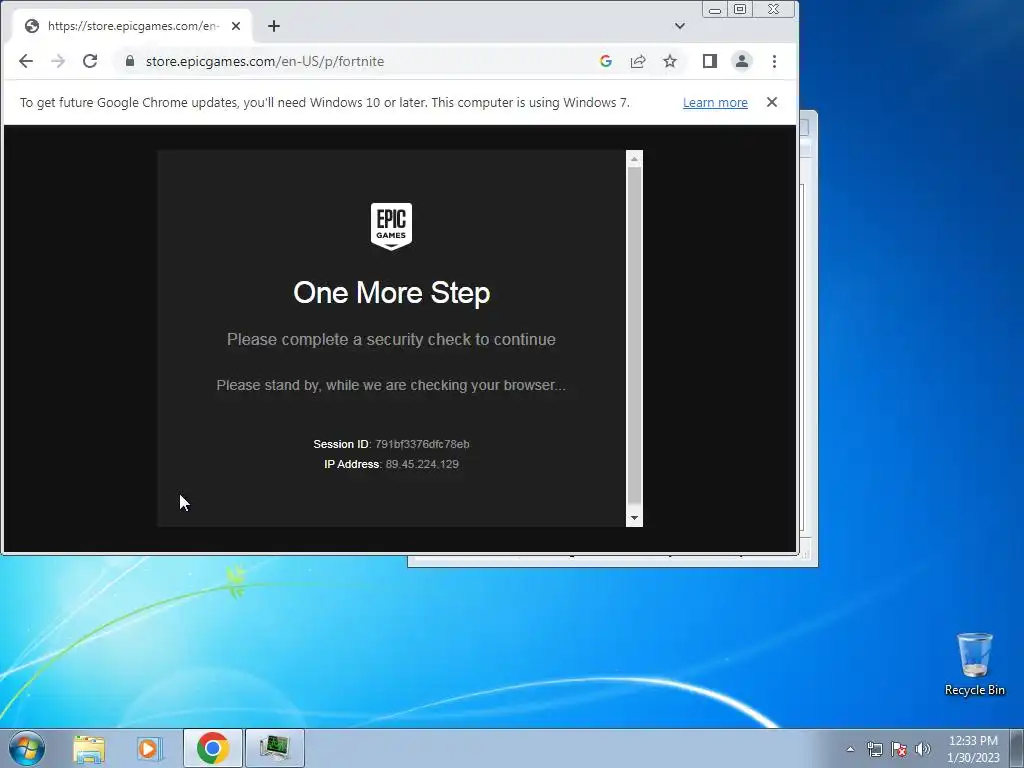Select the IP Address value 89.45.224.129
Viewport: 1024px width, 768px height.
[422, 464]
